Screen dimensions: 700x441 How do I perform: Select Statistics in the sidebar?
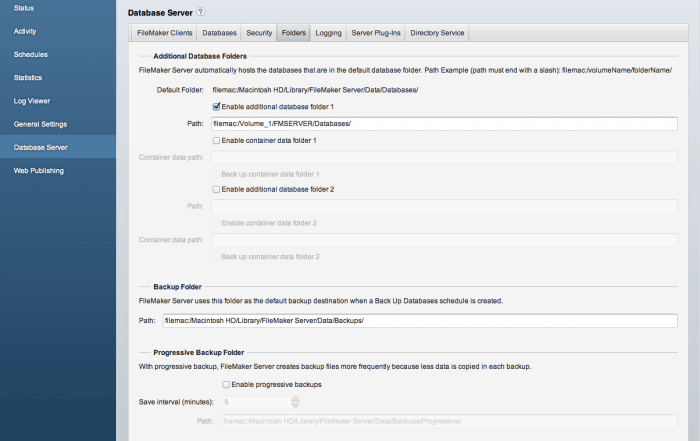click(x=28, y=78)
